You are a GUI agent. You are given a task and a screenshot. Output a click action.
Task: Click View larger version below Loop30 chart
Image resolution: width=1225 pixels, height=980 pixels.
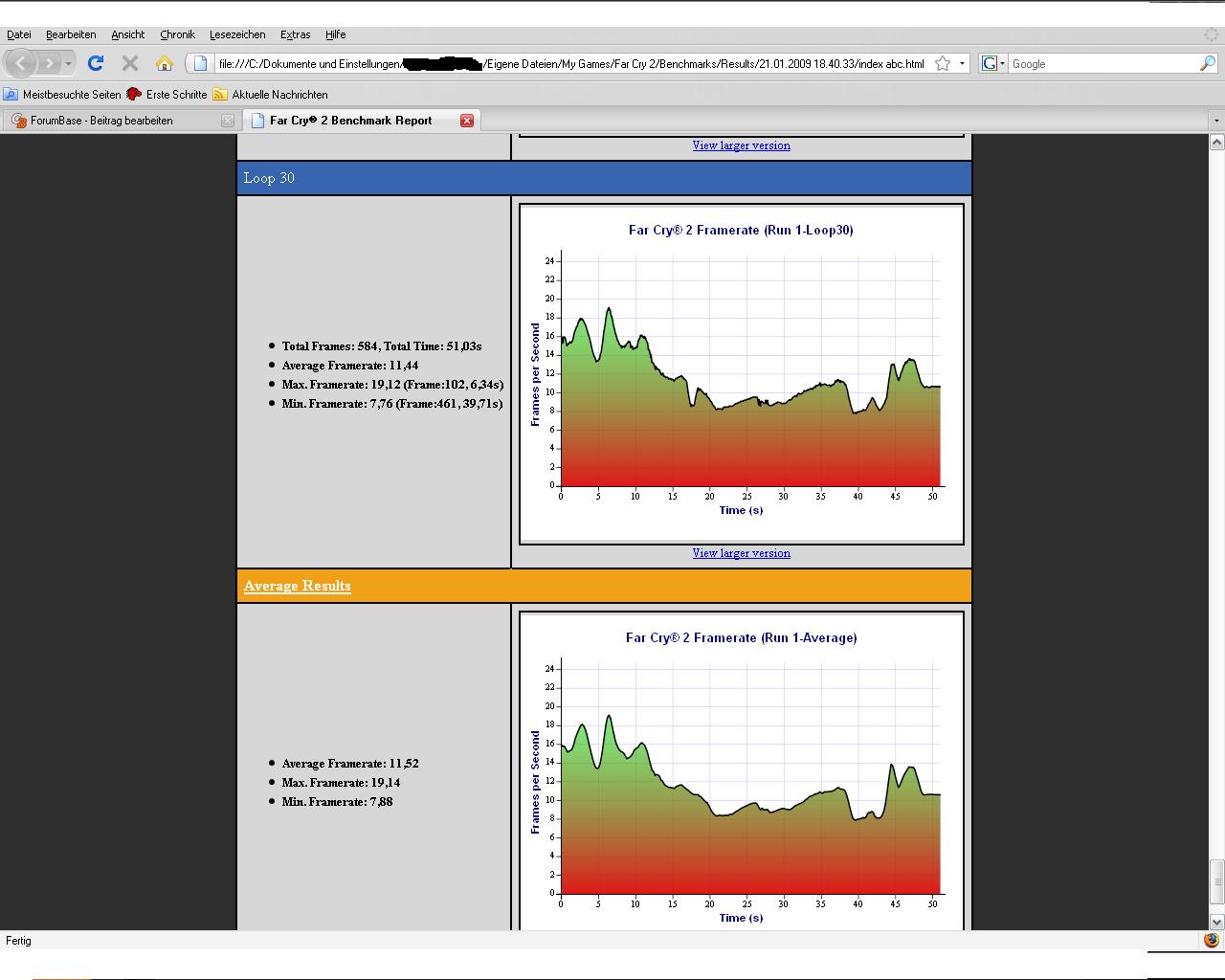pos(742,553)
